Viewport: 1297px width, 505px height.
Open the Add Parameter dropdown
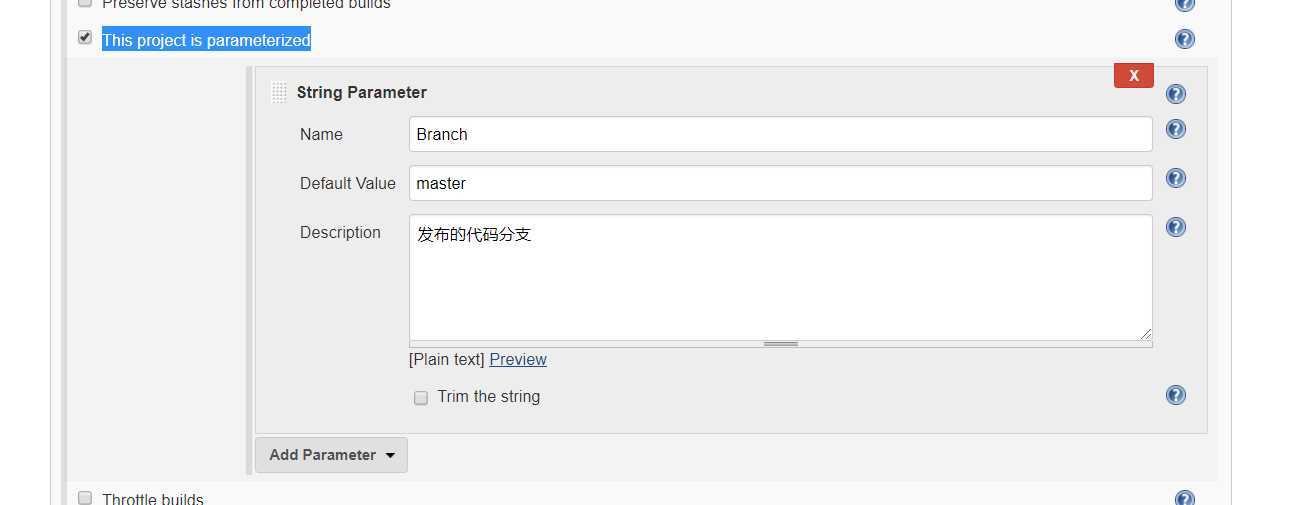point(331,455)
